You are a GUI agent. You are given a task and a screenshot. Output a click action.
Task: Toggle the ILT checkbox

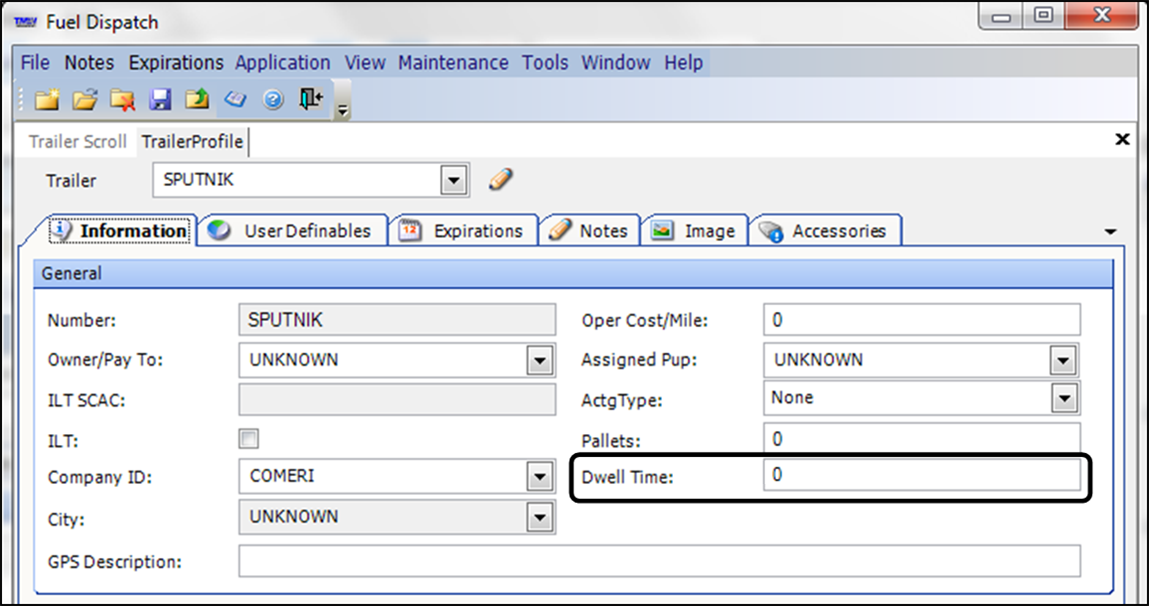click(249, 439)
